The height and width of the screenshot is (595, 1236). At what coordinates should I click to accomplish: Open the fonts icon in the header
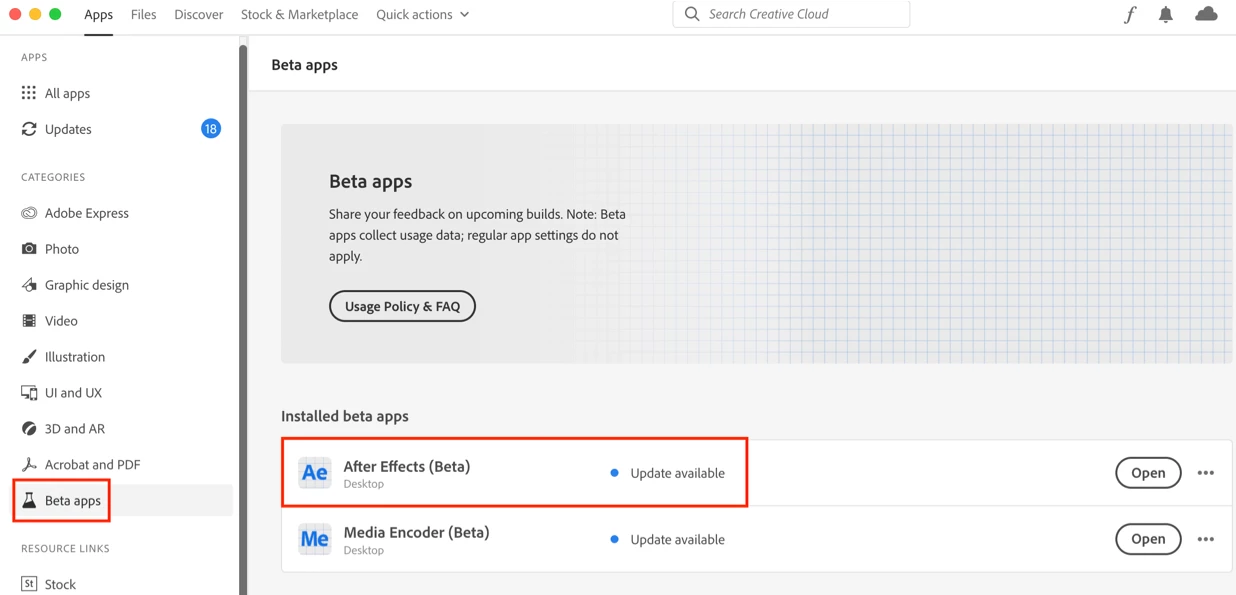1130,14
